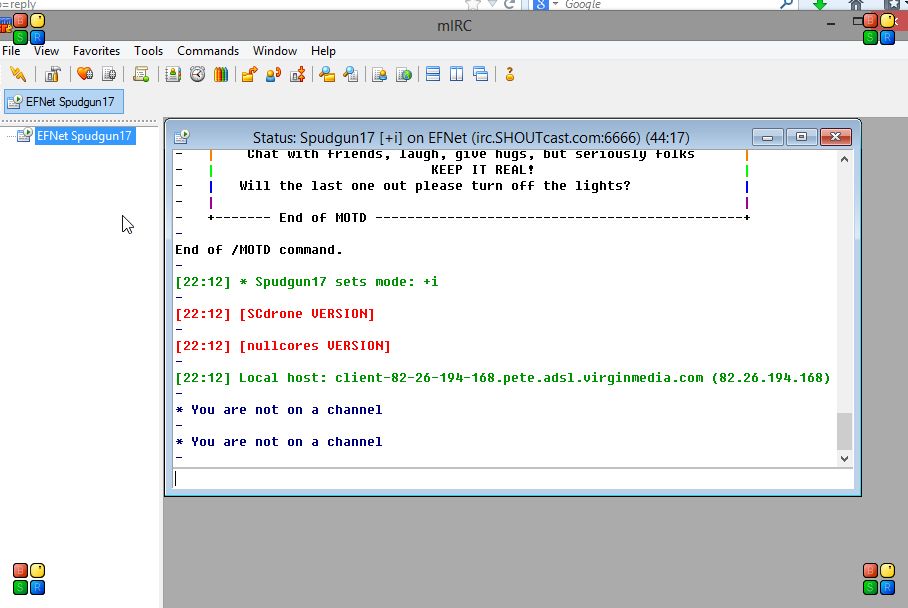Open the Channels List toolbar icon
Viewport: 908px width, 608px height.
click(x=109, y=74)
